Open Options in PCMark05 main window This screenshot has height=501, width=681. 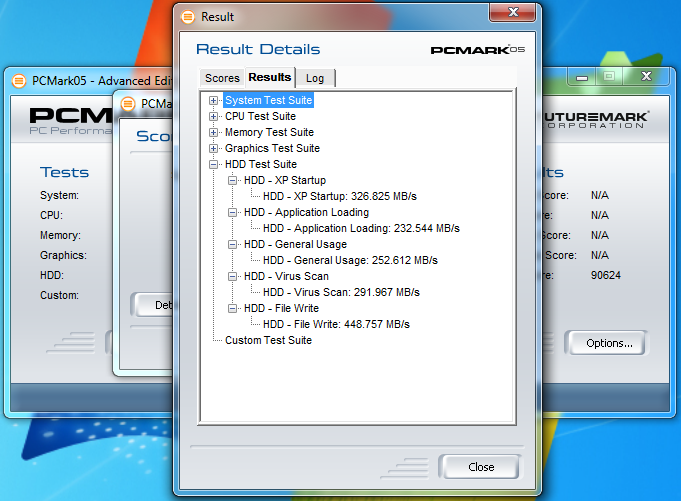pos(609,343)
